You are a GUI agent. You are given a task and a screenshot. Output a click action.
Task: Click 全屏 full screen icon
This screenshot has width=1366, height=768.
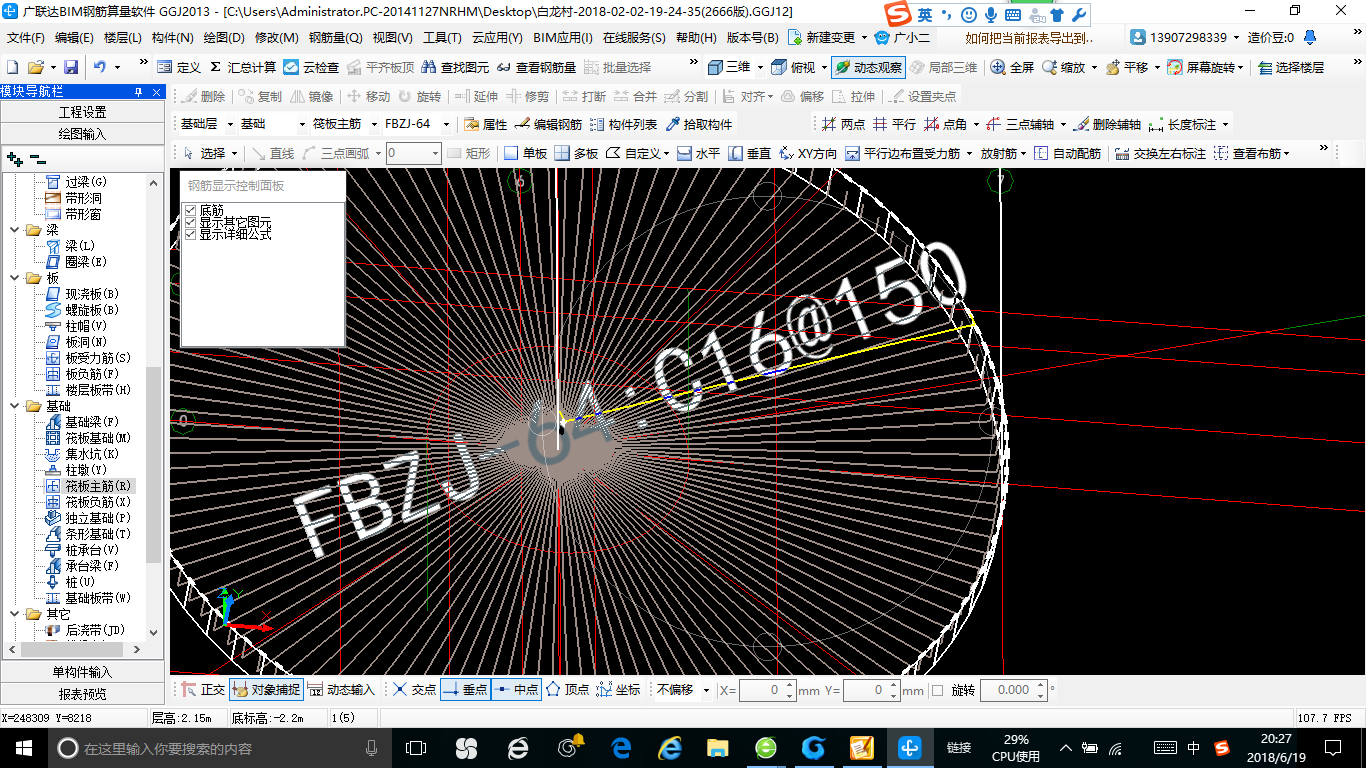1012,67
